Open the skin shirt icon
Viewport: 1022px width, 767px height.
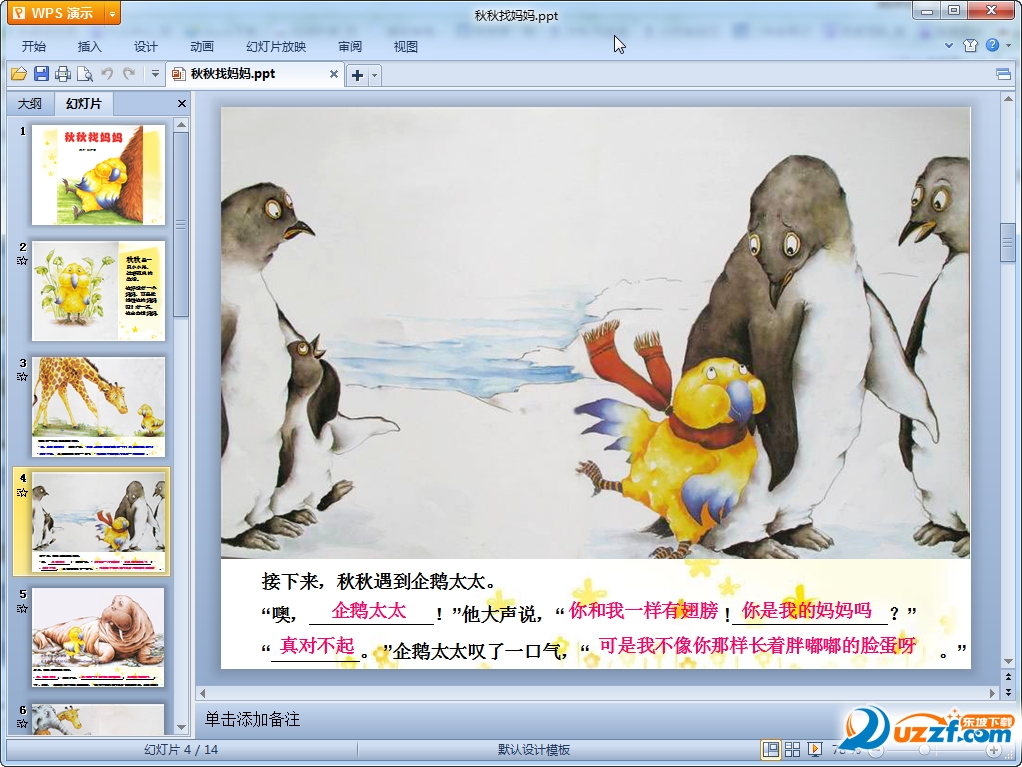click(x=971, y=45)
